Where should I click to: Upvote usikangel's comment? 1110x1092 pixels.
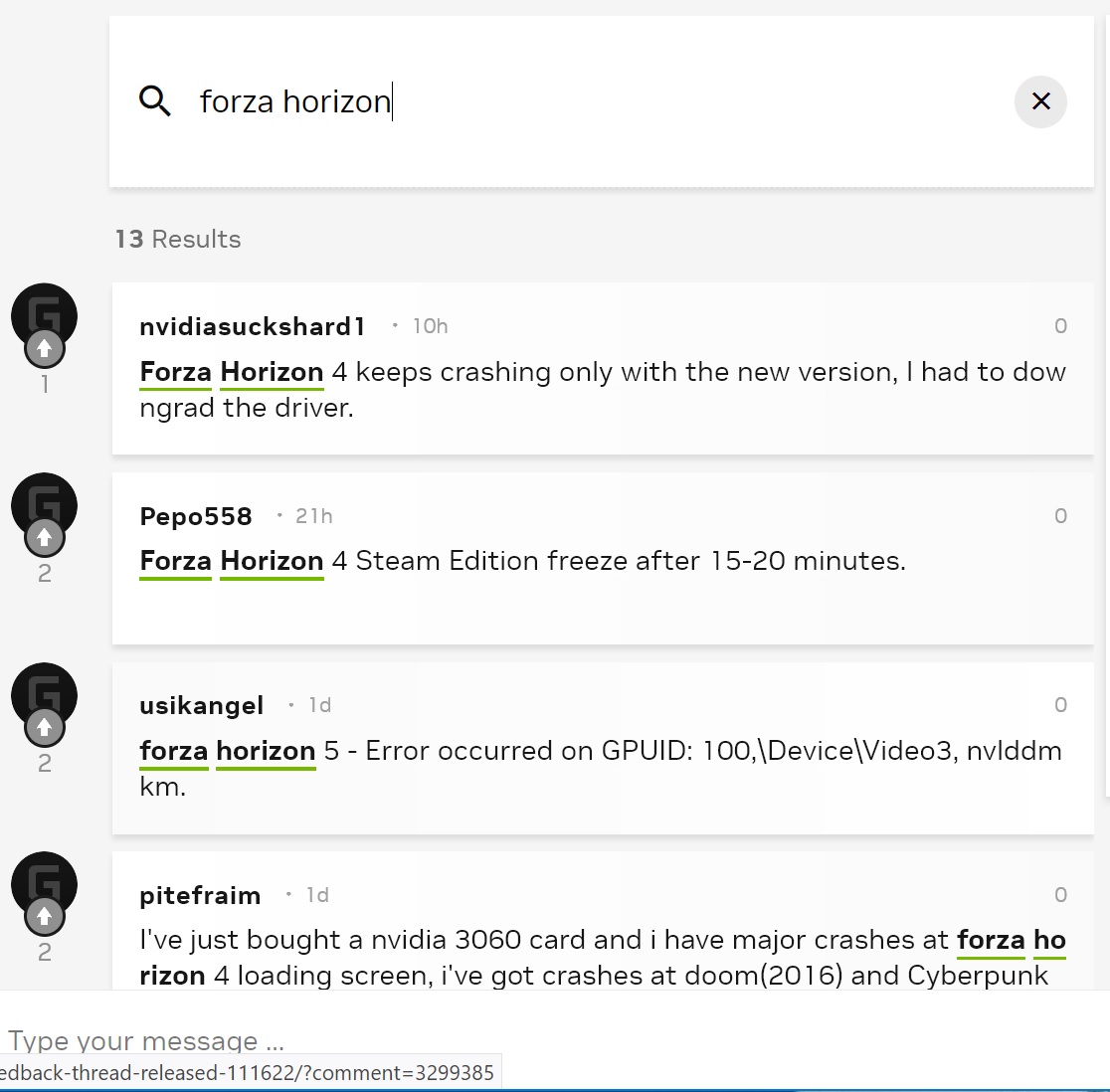pyautogui.click(x=45, y=727)
